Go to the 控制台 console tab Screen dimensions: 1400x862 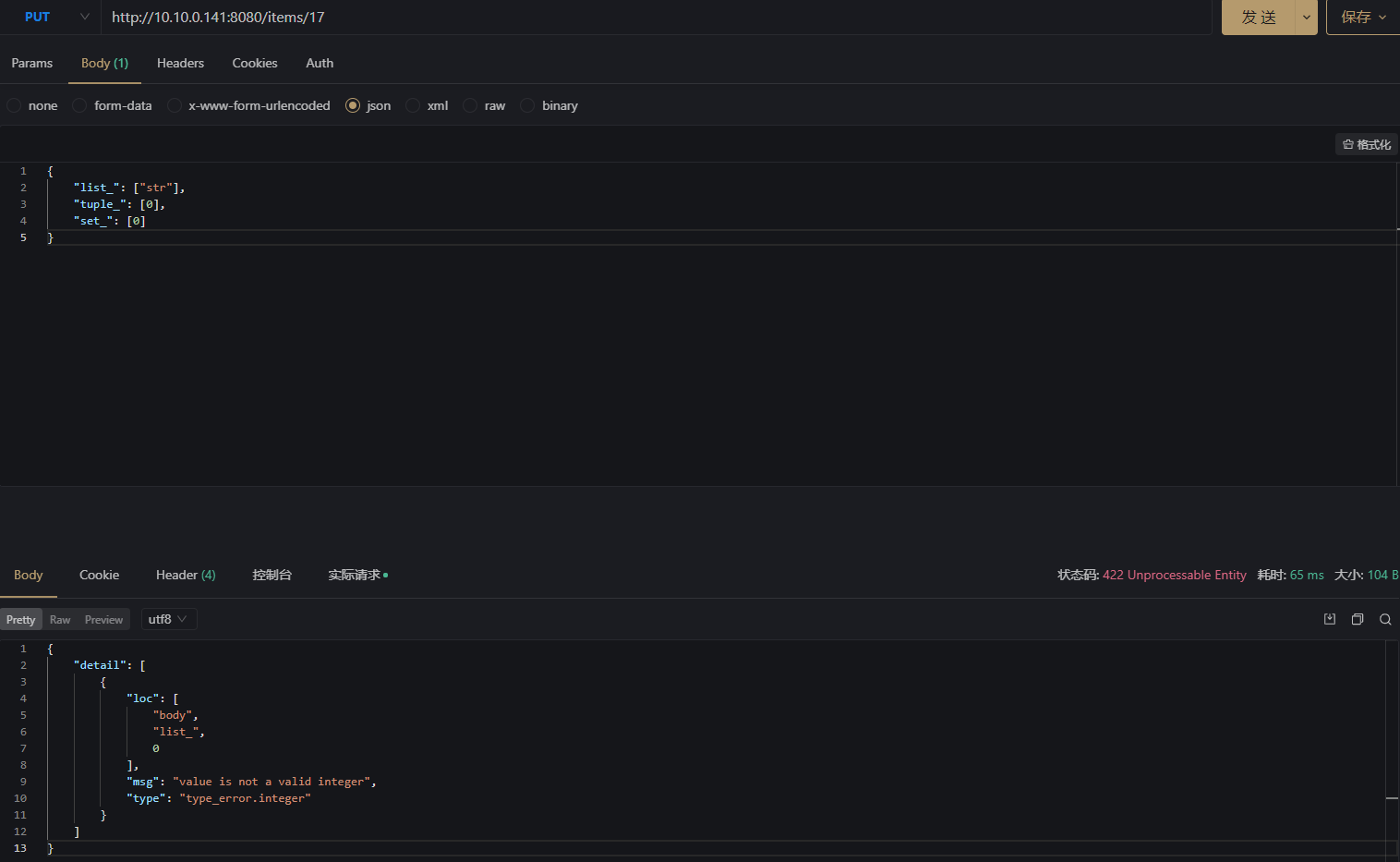(x=272, y=575)
